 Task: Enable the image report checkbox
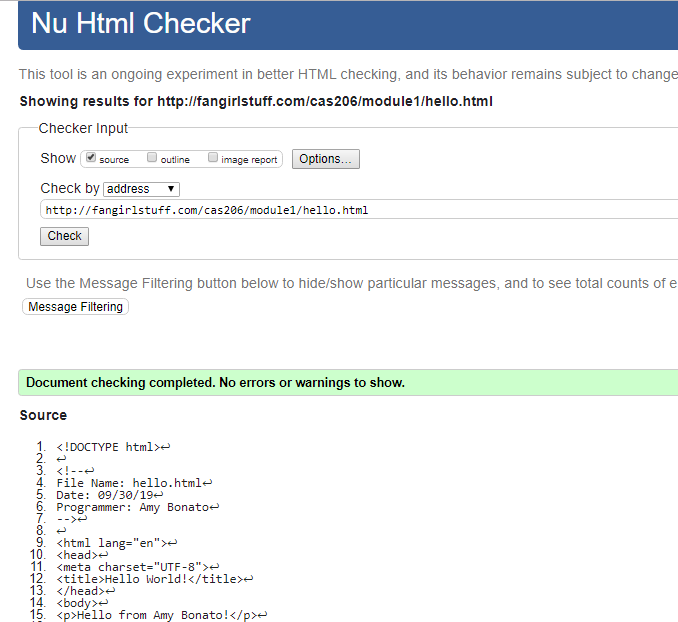click(x=213, y=158)
